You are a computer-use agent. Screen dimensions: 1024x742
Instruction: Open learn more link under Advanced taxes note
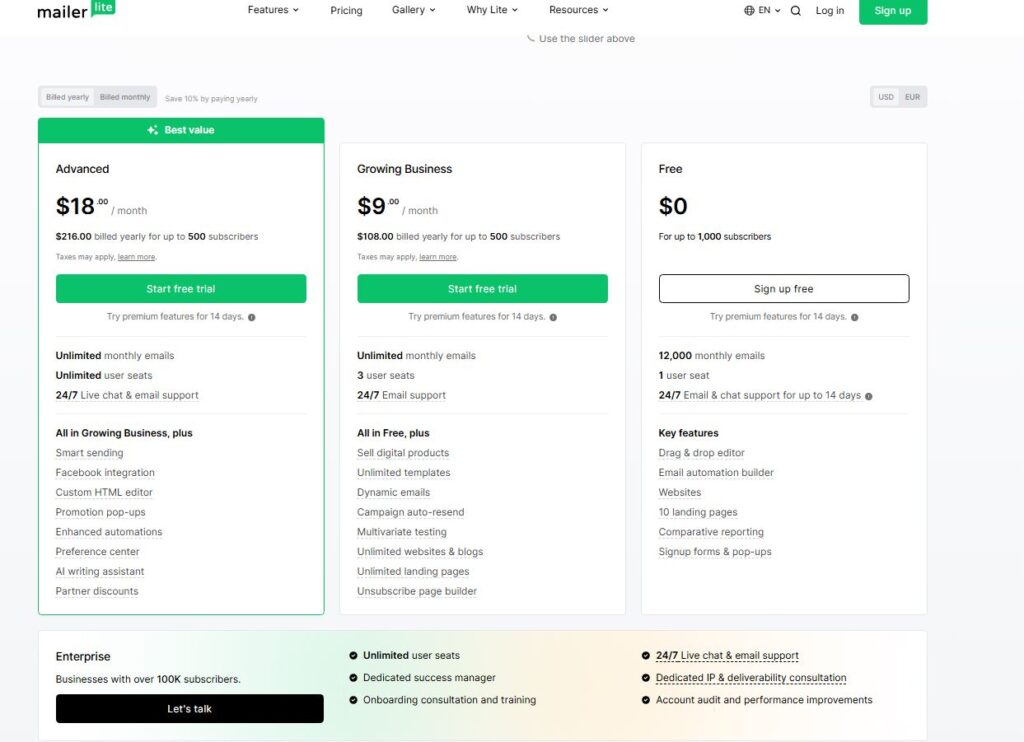(x=136, y=257)
